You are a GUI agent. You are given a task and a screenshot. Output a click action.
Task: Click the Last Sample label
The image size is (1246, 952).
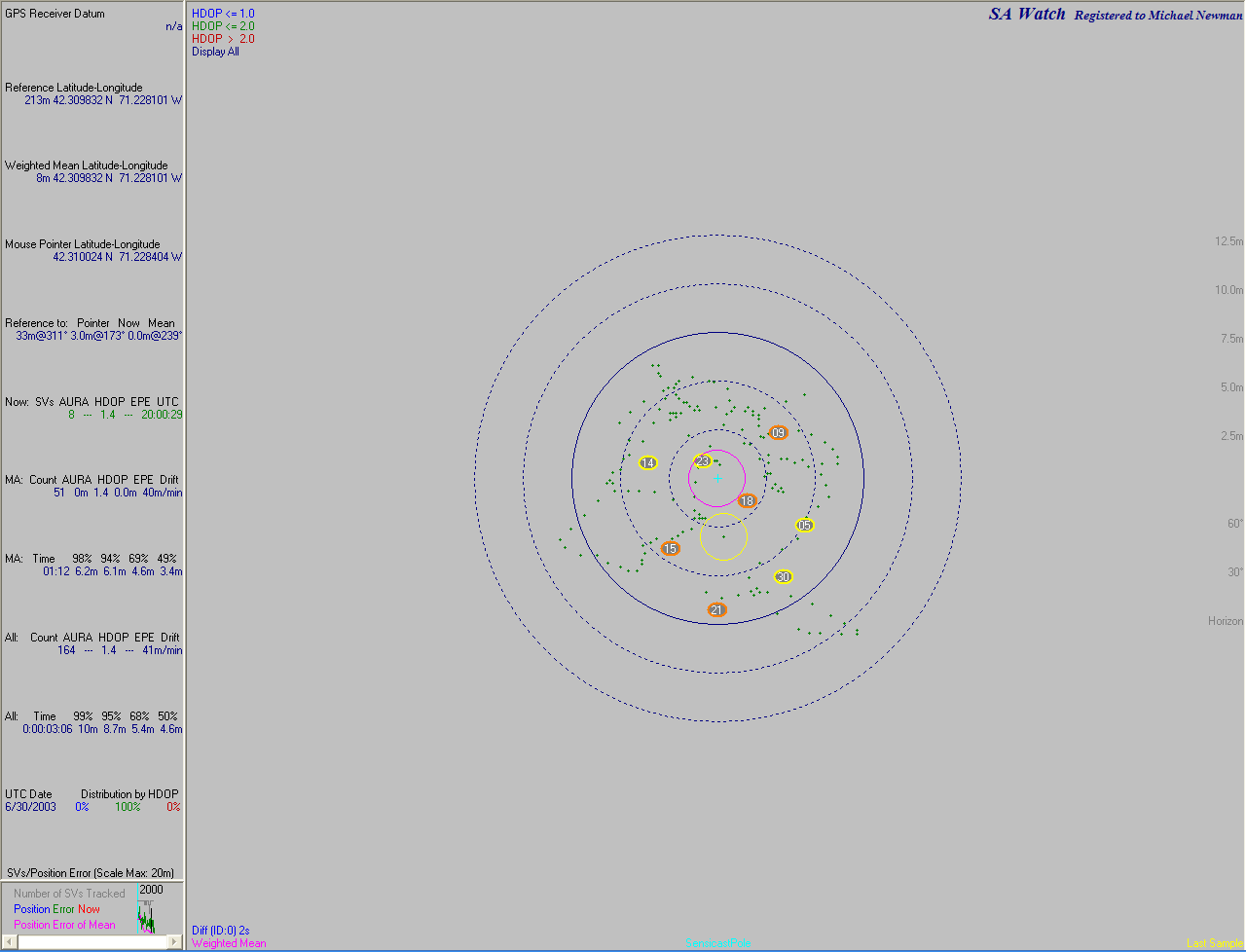click(1213, 943)
